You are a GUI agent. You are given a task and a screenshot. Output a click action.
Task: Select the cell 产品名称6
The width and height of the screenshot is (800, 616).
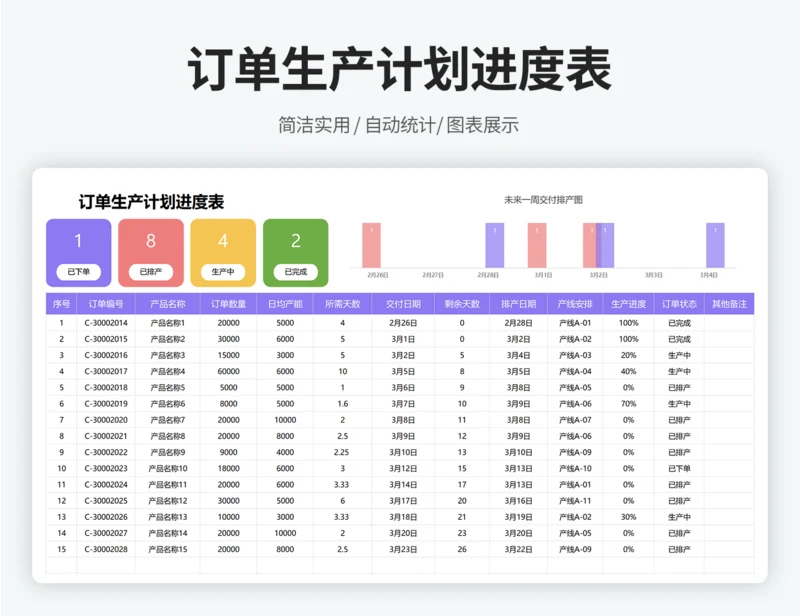(x=167, y=404)
